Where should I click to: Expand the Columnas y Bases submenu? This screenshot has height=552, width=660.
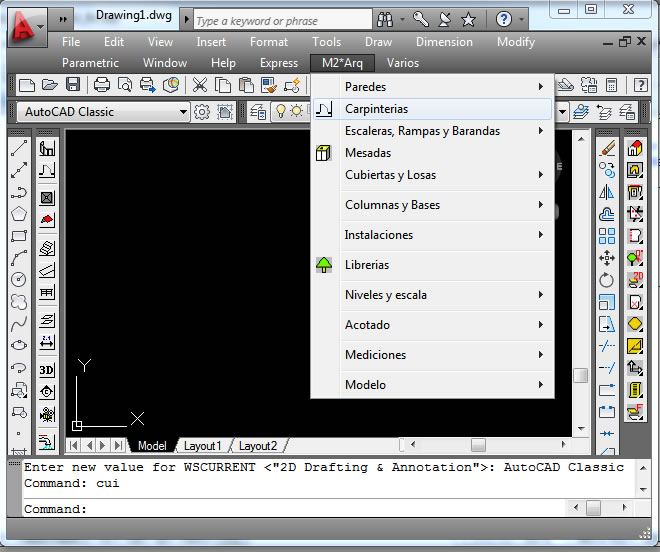[x=432, y=205]
